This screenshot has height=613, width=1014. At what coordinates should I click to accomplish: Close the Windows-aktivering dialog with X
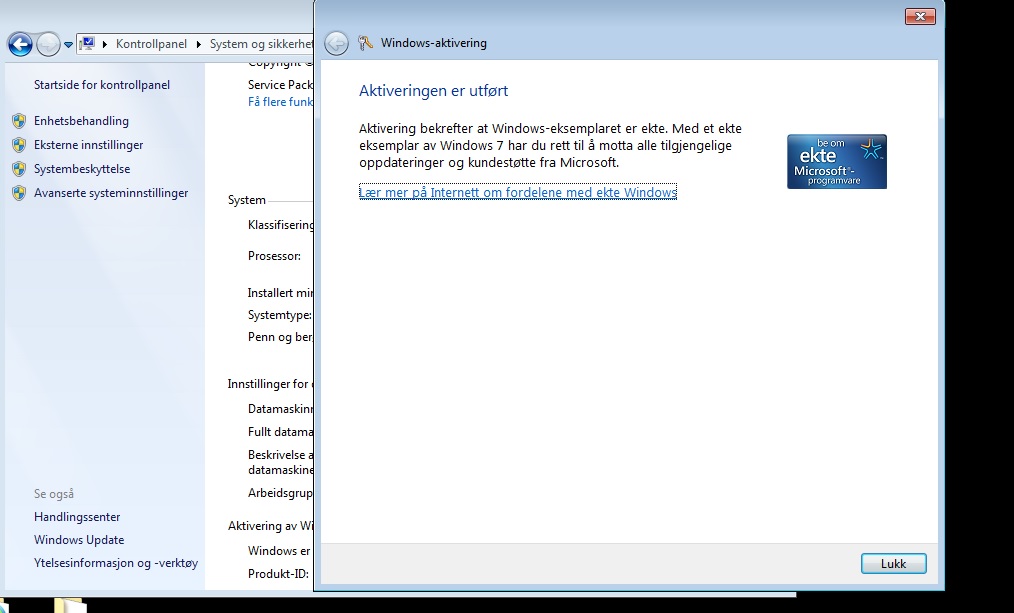tap(920, 16)
